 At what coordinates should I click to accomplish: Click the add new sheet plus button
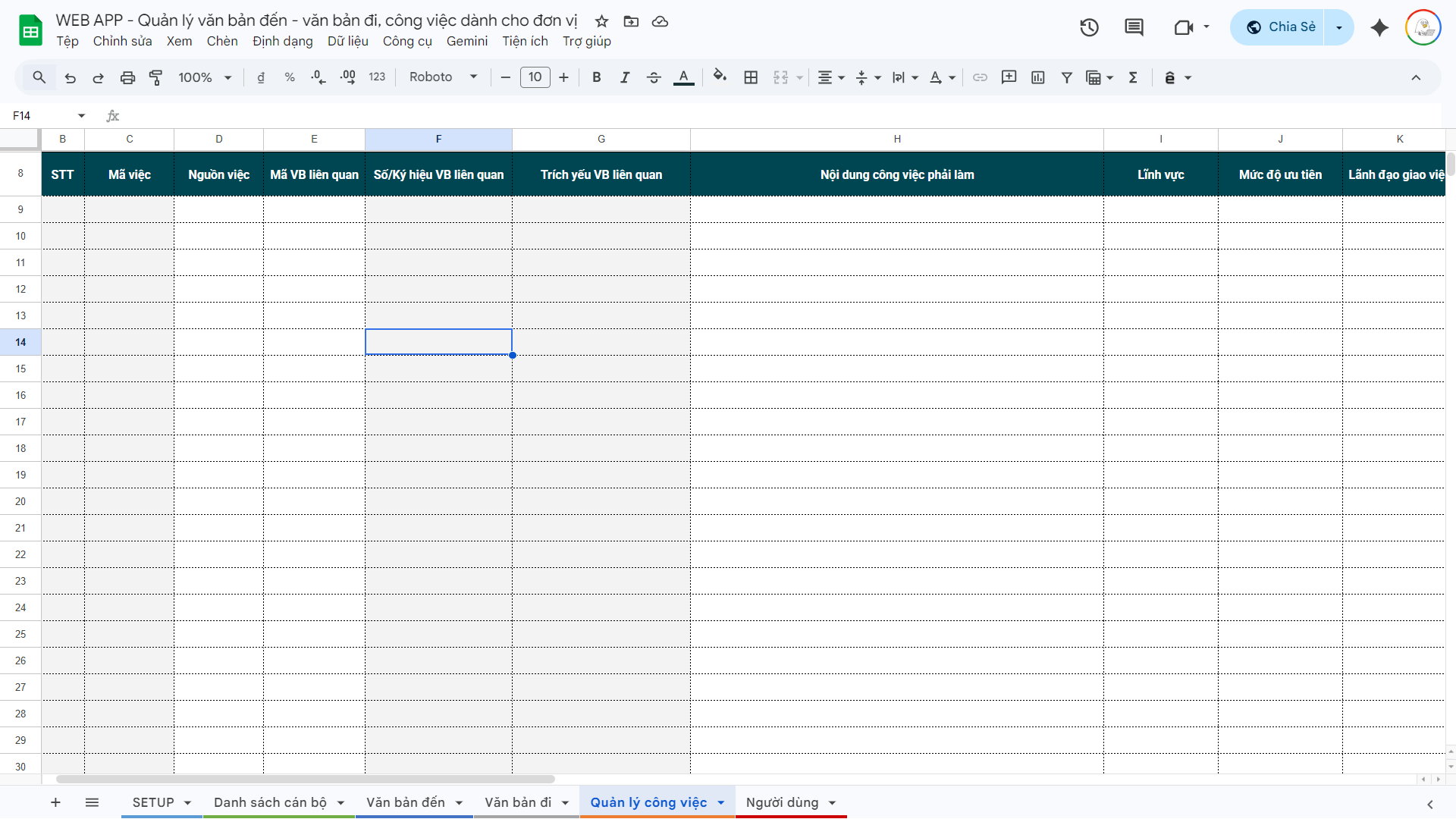point(55,802)
